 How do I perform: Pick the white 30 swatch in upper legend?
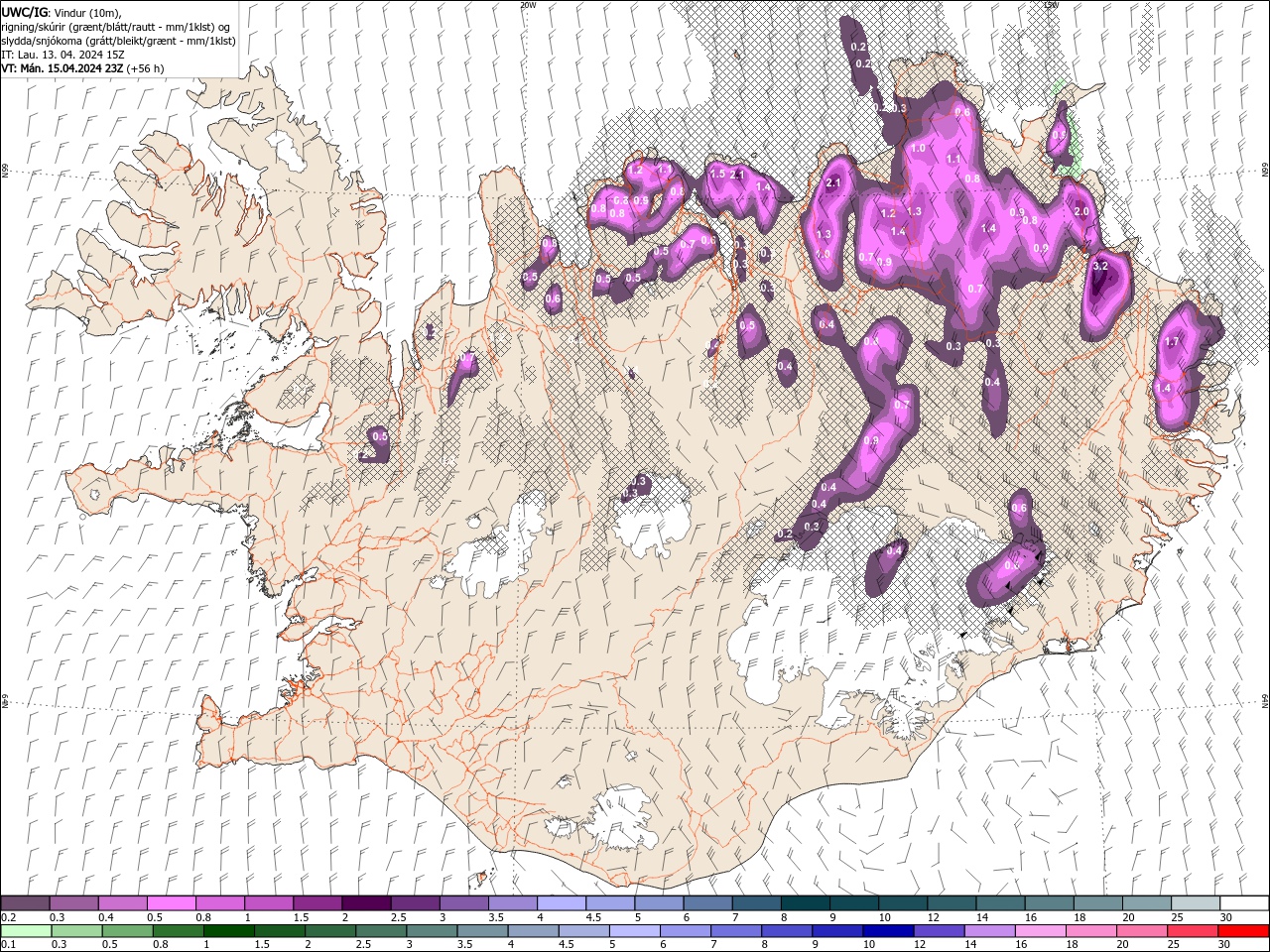[x=1244, y=903]
